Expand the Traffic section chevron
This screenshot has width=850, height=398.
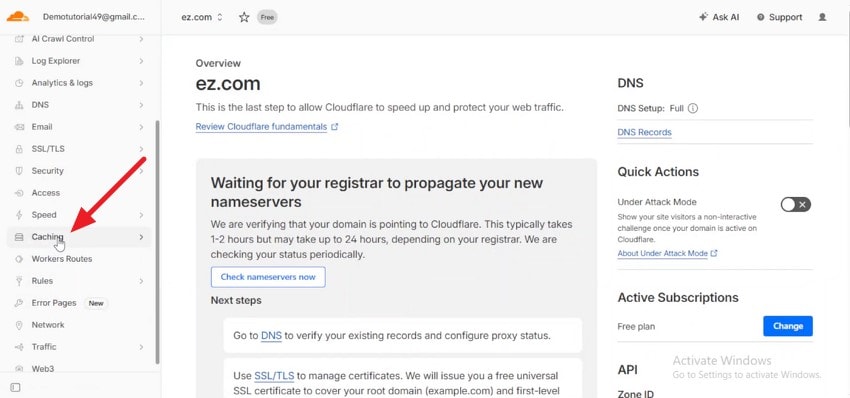tap(141, 347)
